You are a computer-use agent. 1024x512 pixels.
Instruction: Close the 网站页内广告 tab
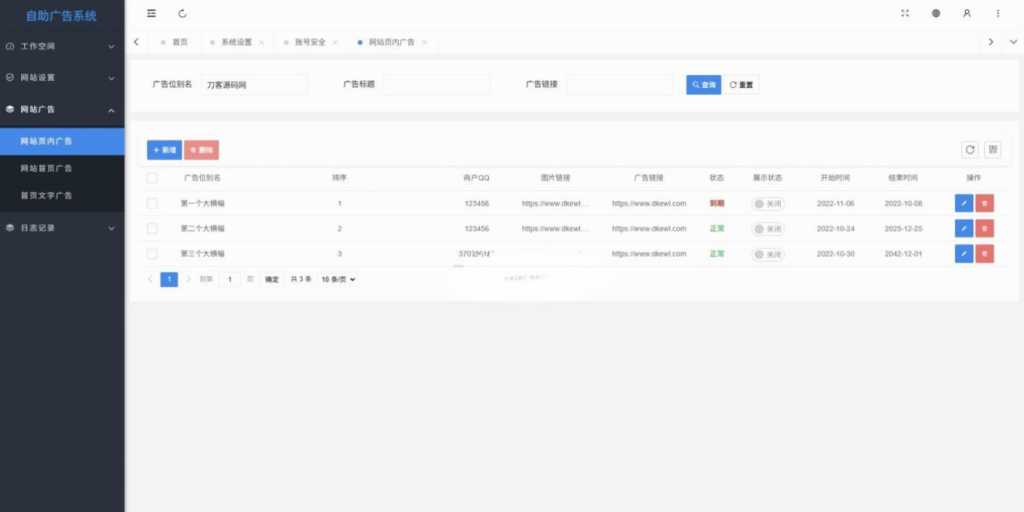click(x=424, y=42)
